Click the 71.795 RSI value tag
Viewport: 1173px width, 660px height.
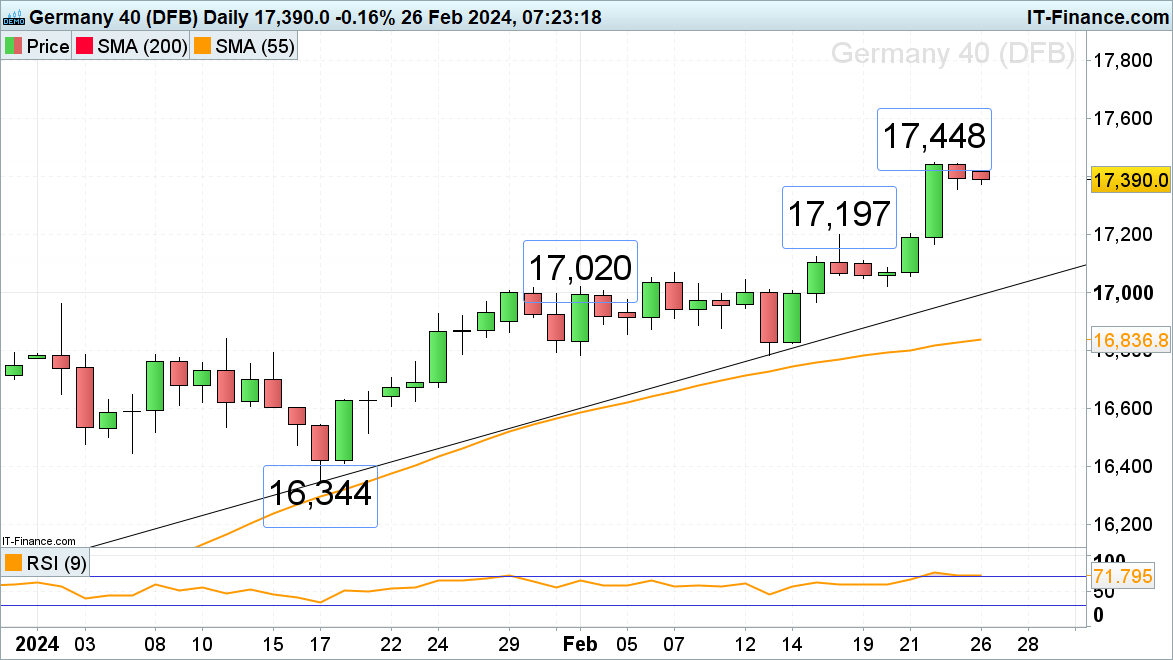pyautogui.click(x=1130, y=577)
